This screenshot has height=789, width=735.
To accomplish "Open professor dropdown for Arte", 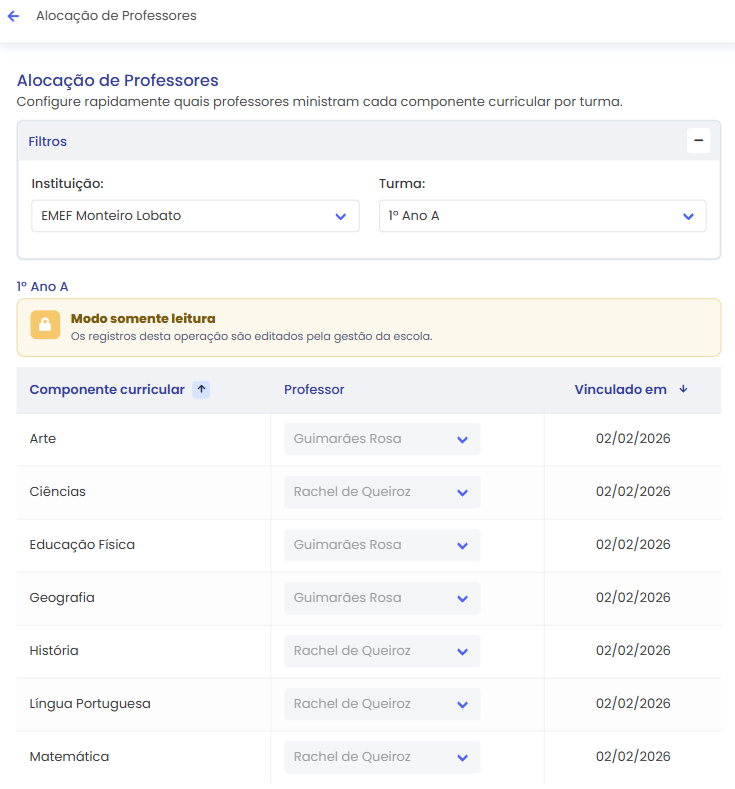I will coord(382,439).
